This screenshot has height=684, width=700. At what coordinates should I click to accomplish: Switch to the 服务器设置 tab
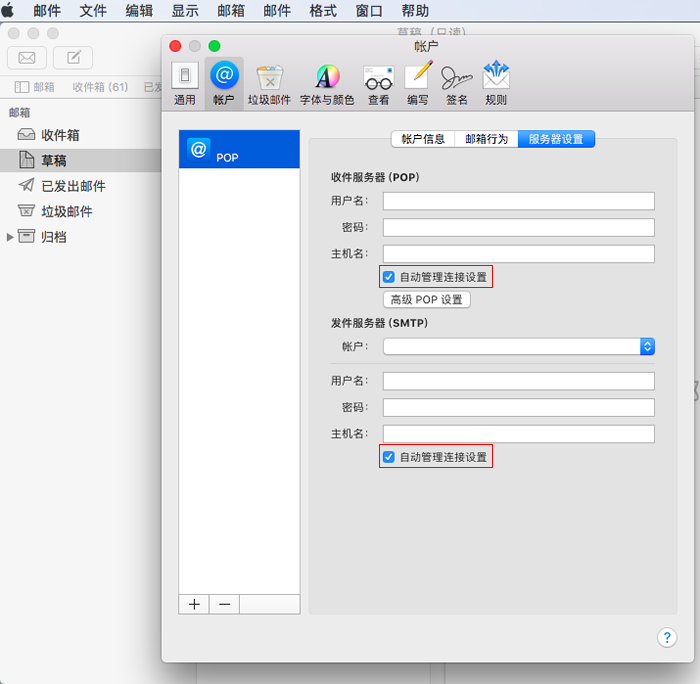click(x=556, y=139)
